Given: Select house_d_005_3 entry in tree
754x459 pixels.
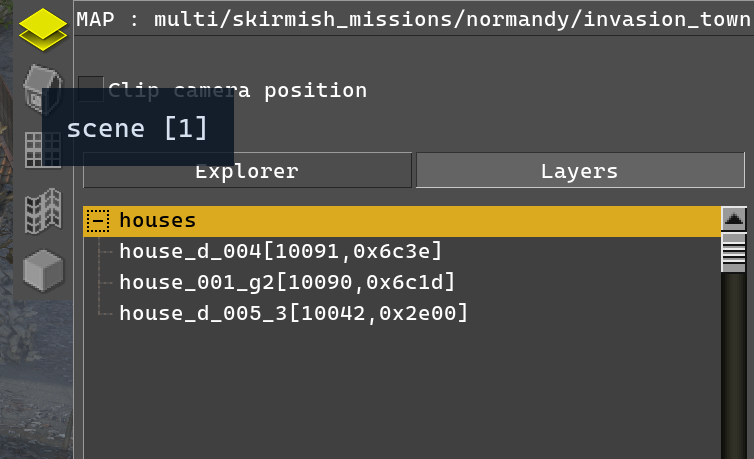Looking at the screenshot, I should 293,313.
